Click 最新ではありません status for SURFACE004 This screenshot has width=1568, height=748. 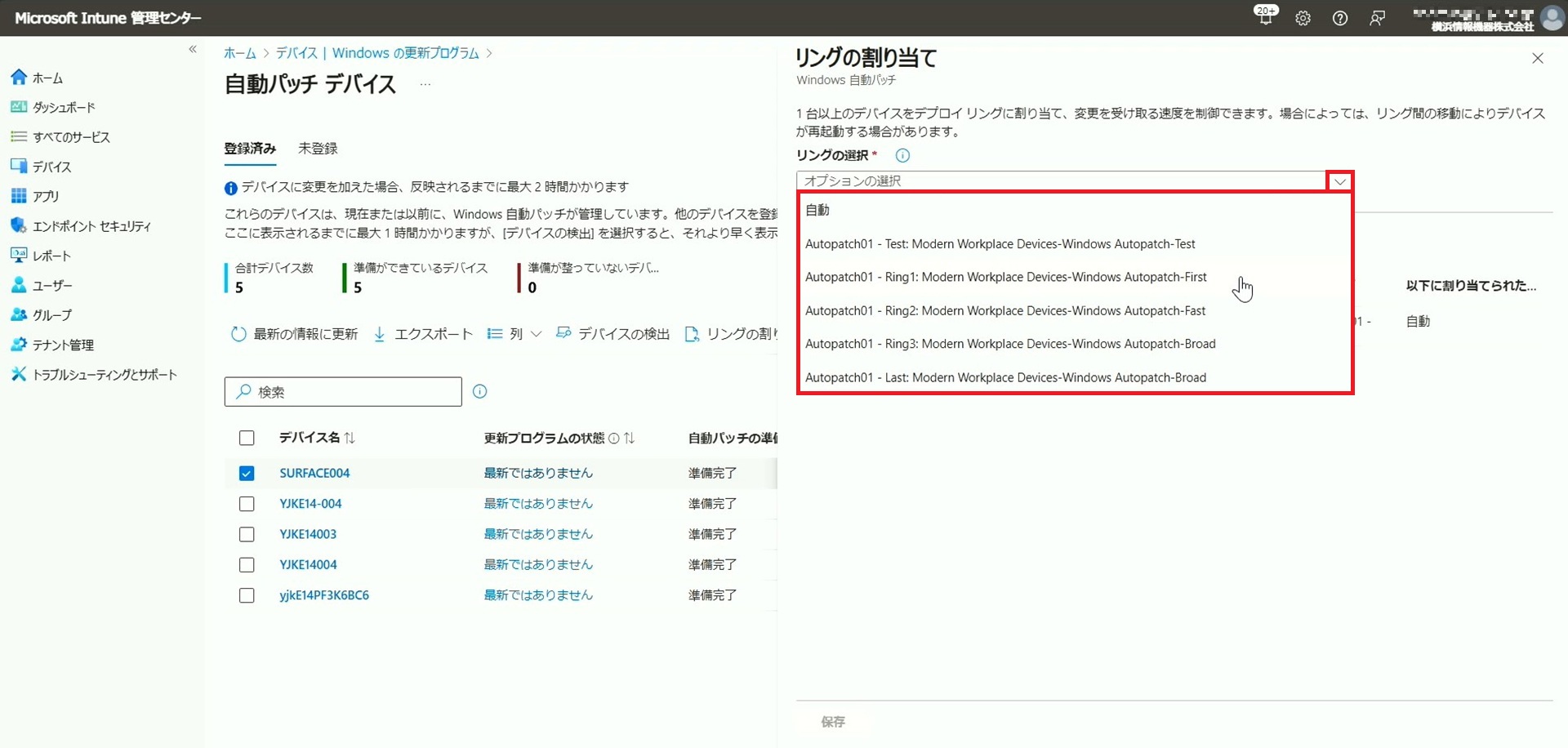click(538, 473)
